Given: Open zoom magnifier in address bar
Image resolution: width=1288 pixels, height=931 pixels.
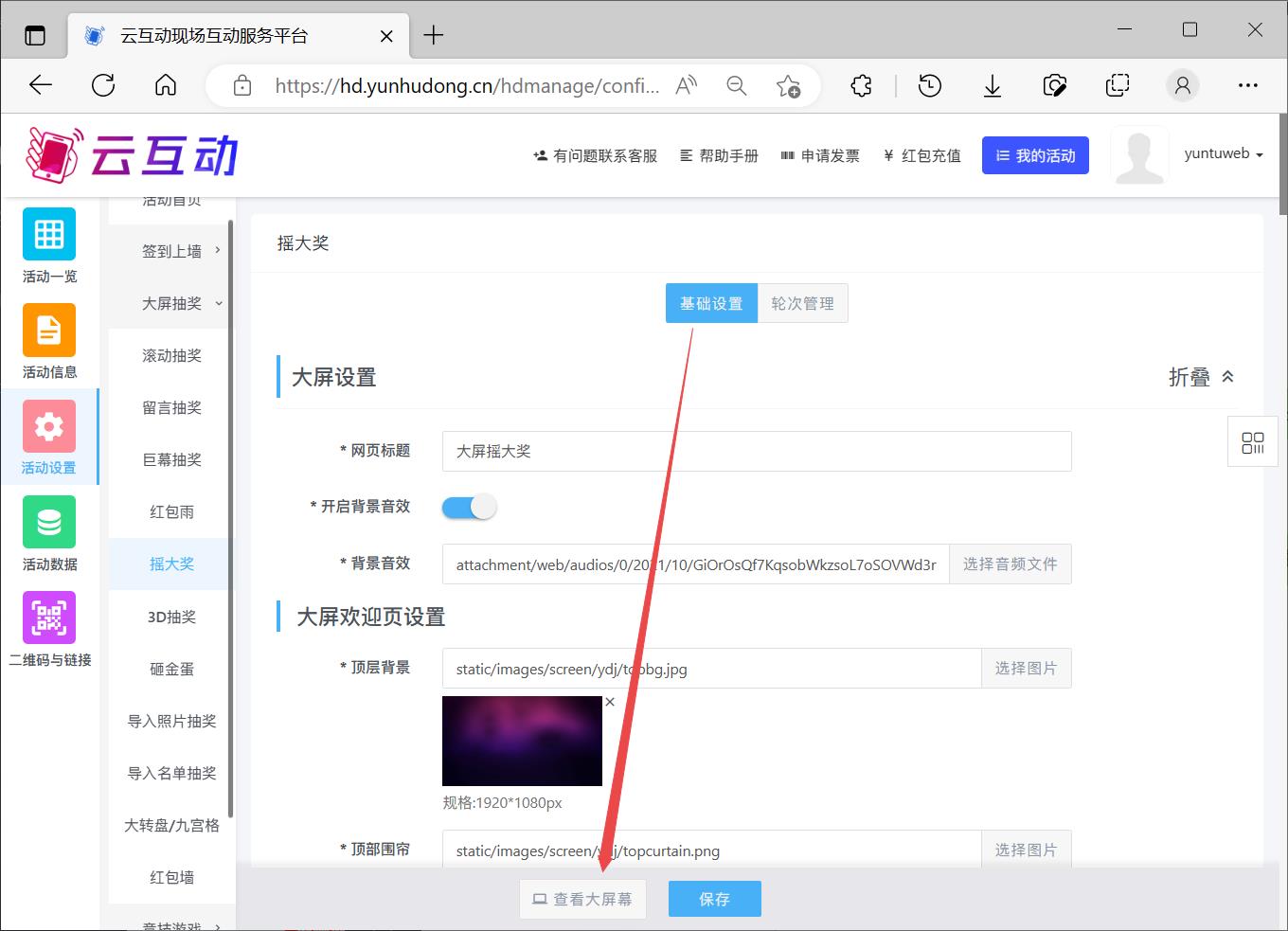Looking at the screenshot, I should click(x=737, y=85).
